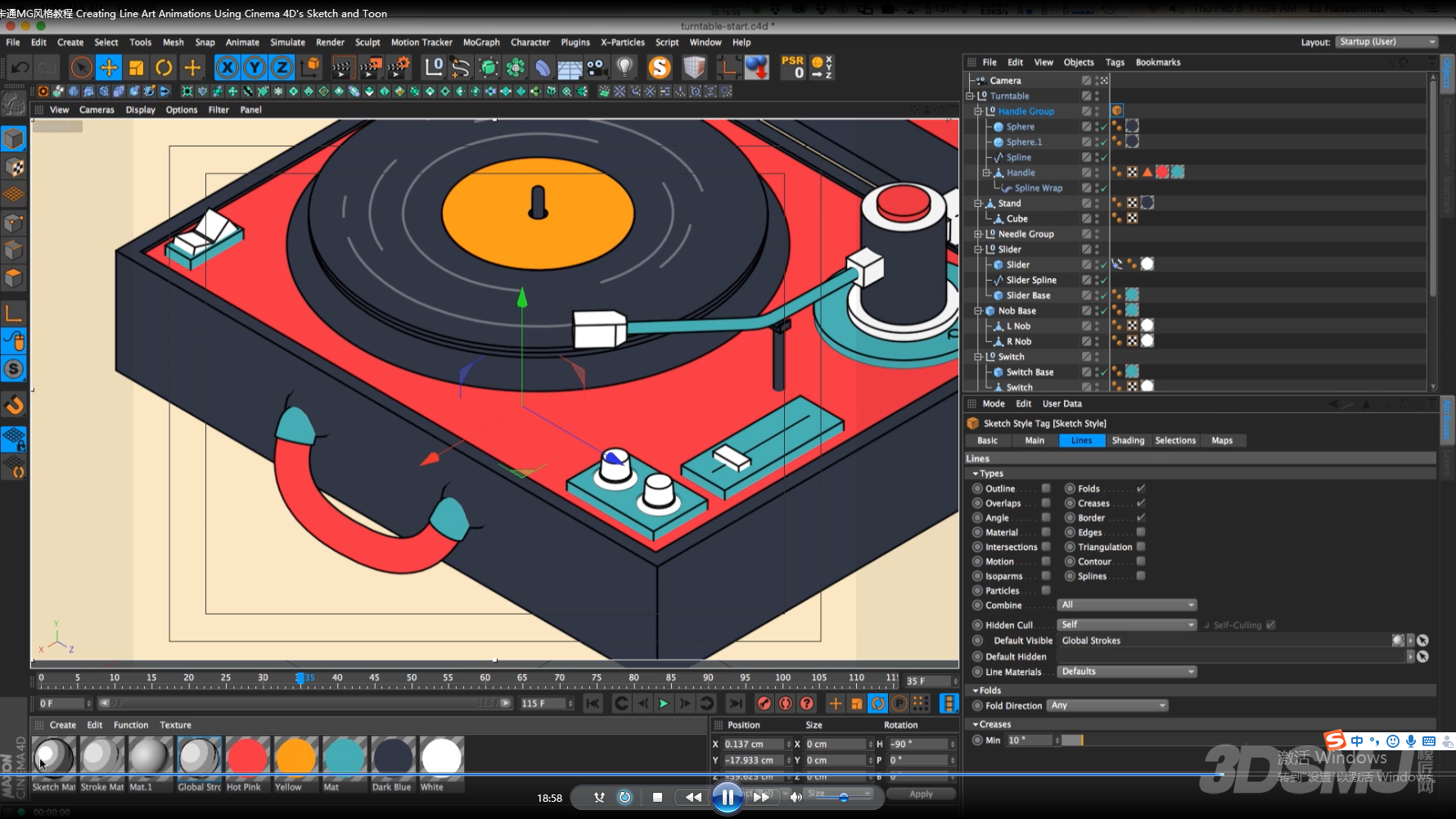Screen dimensions: 1456x819
Task: Click Make Editable icon in left toolbar
Action: pyautogui.click(x=13, y=103)
